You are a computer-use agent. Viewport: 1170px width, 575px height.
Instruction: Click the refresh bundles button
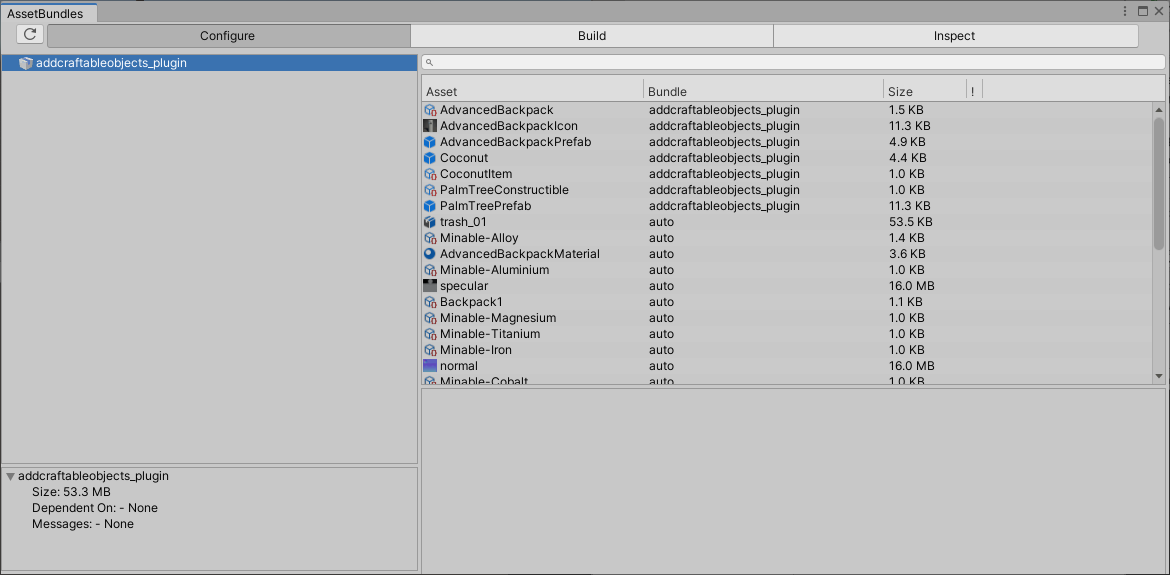coord(30,35)
